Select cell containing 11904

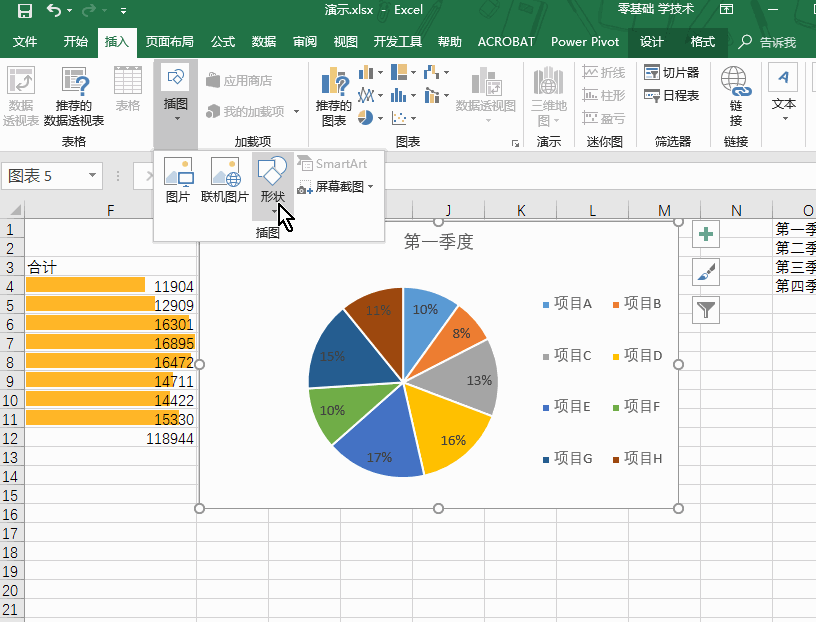(x=110, y=286)
